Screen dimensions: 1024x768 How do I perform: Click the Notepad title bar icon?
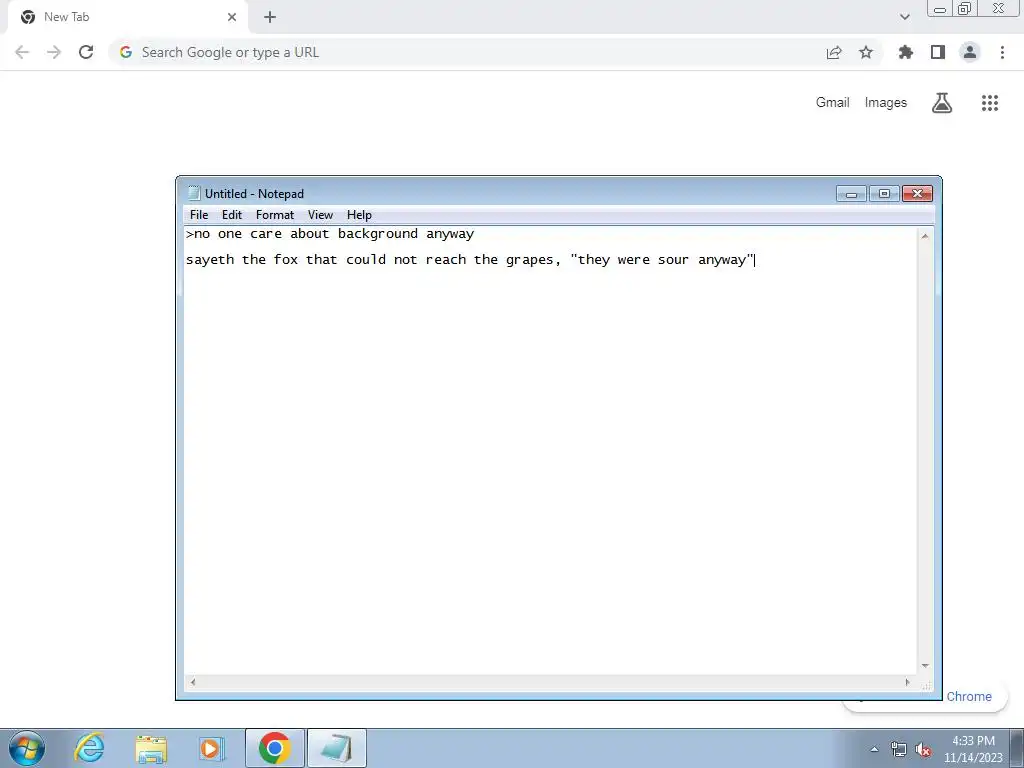click(x=193, y=193)
